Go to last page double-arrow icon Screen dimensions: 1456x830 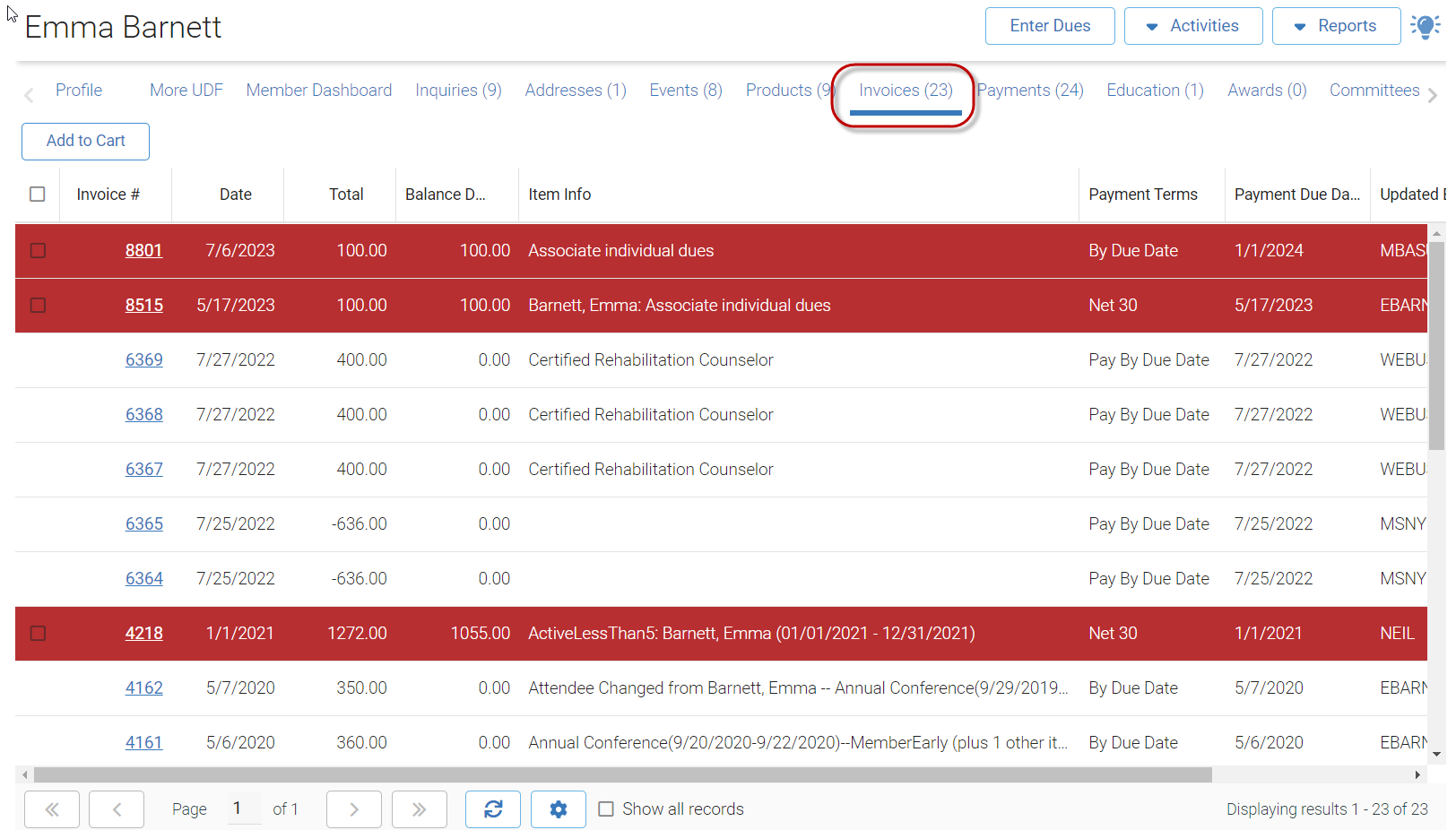click(420, 809)
